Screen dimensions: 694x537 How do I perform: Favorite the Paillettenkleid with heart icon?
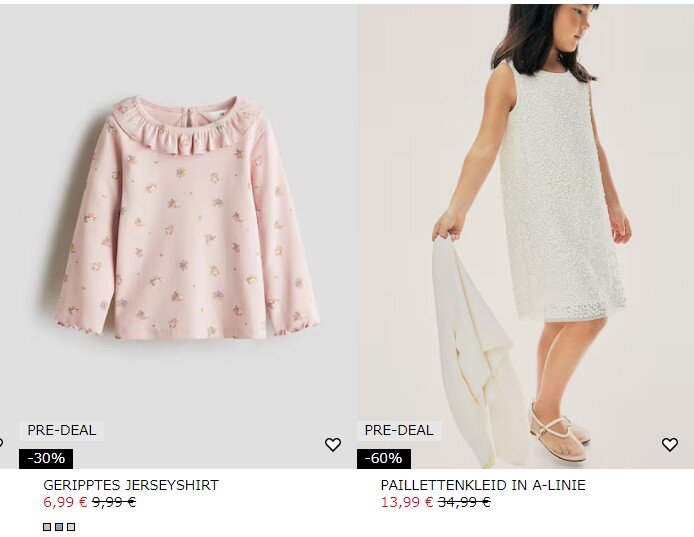coord(670,444)
